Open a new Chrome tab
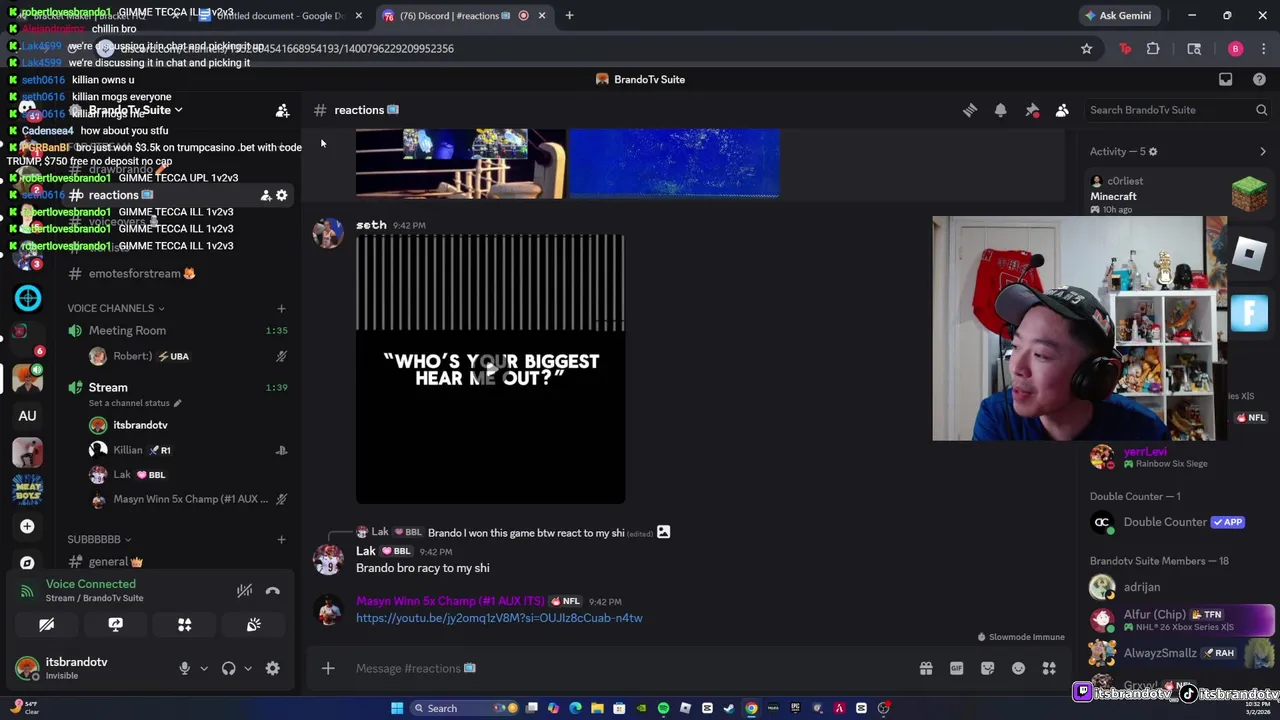This screenshot has height=720, width=1280. 569,16
